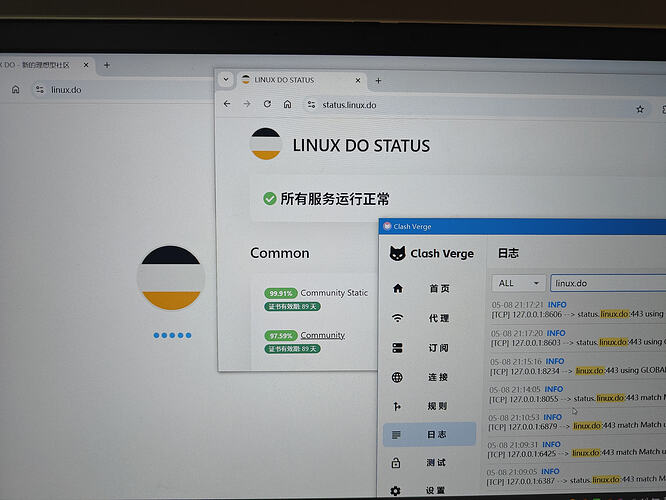Click the 21:09:31 log entry

point(576,449)
